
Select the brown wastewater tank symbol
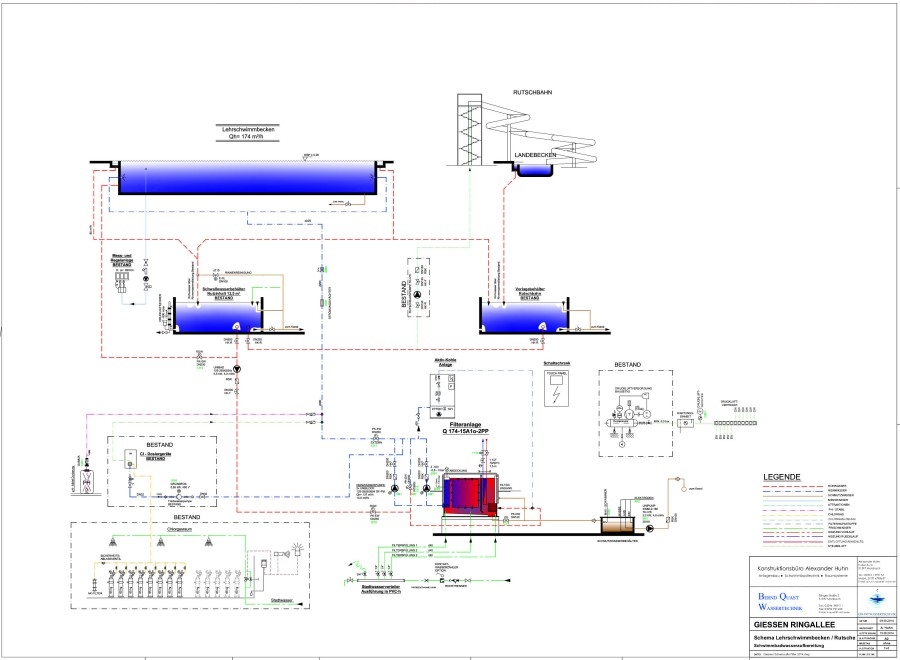pos(619,525)
